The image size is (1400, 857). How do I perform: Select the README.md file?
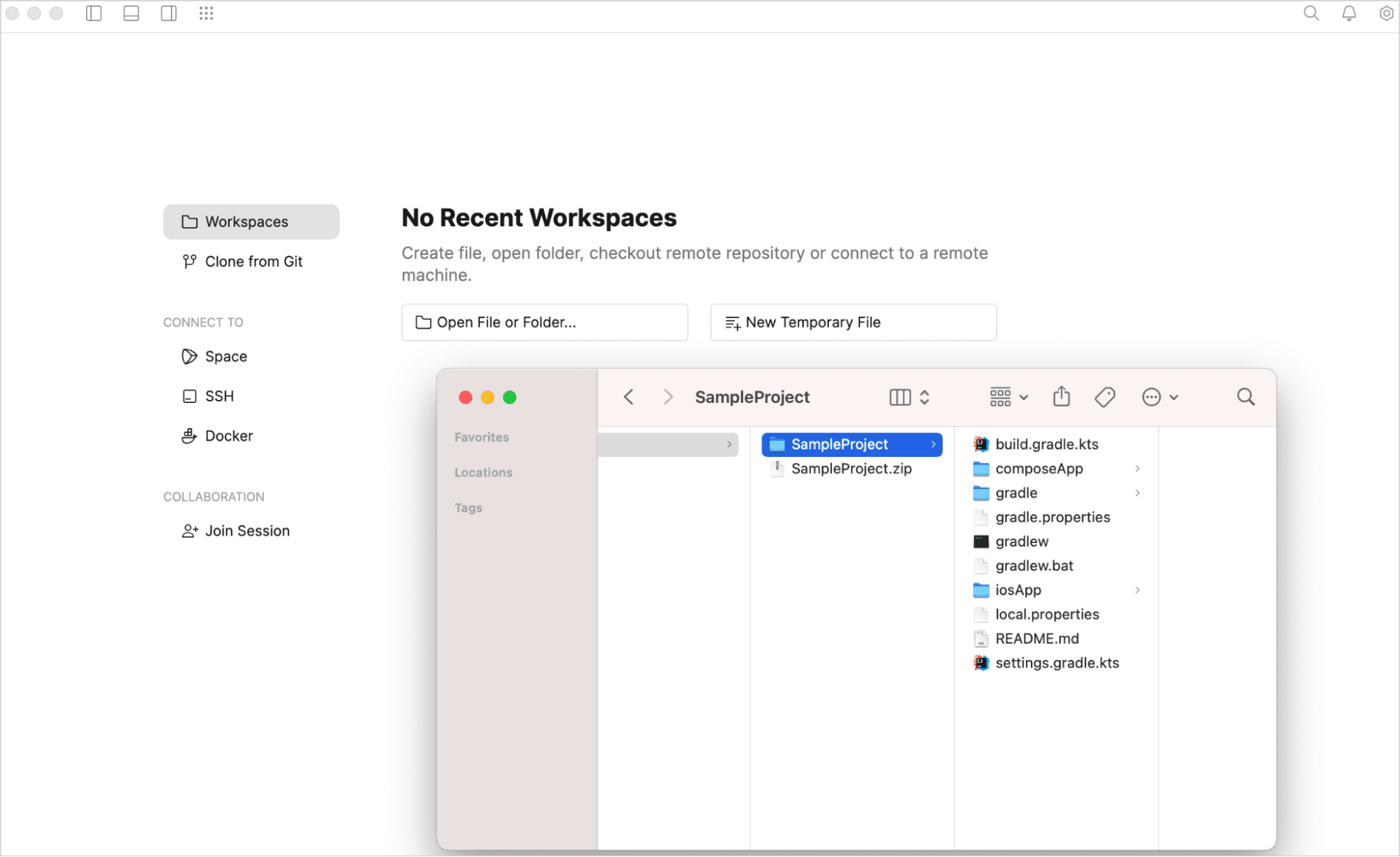pos(1037,638)
